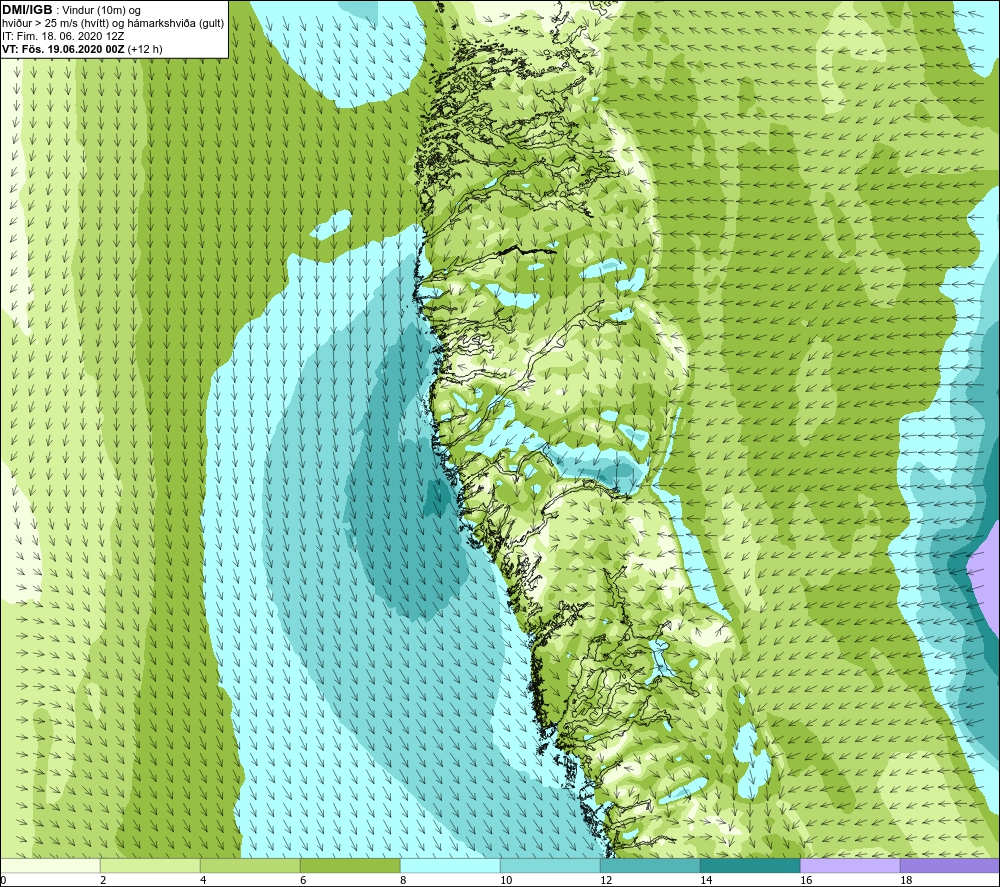Click the legend scale value '2'
This screenshot has width=1000, height=887.
pos(103,881)
